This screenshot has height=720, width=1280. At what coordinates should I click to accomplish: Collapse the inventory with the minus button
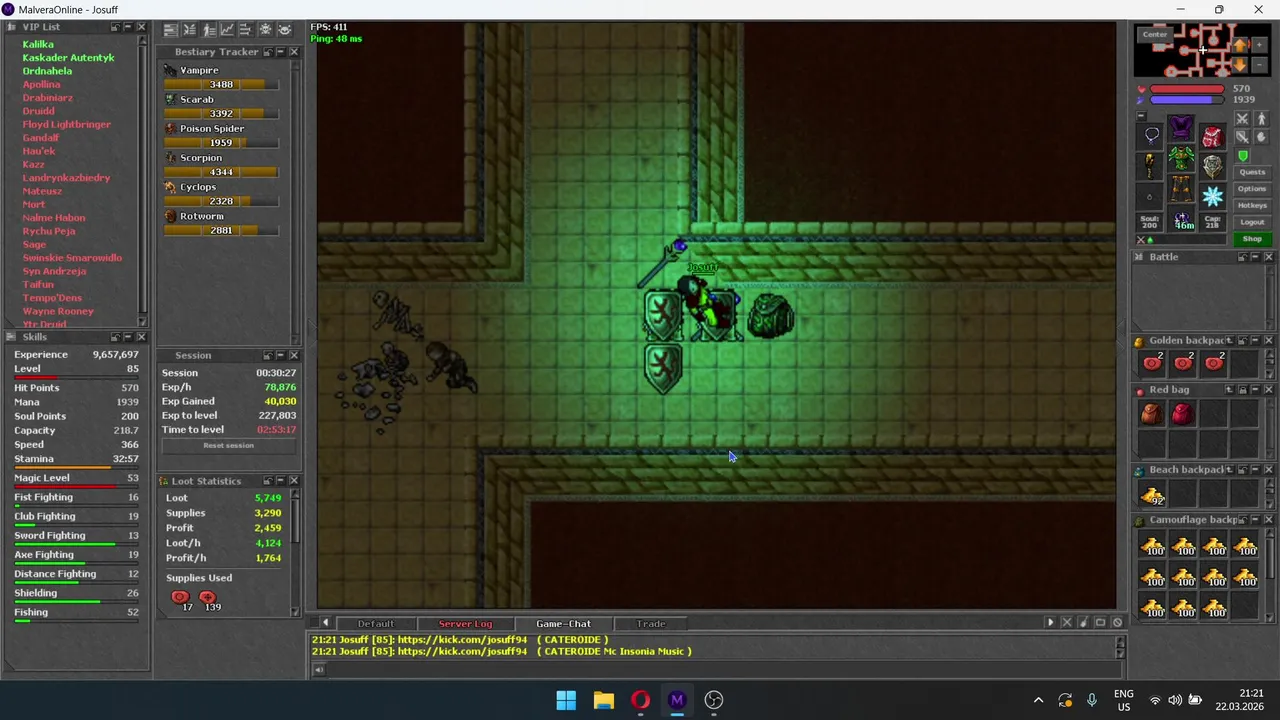point(1142,115)
